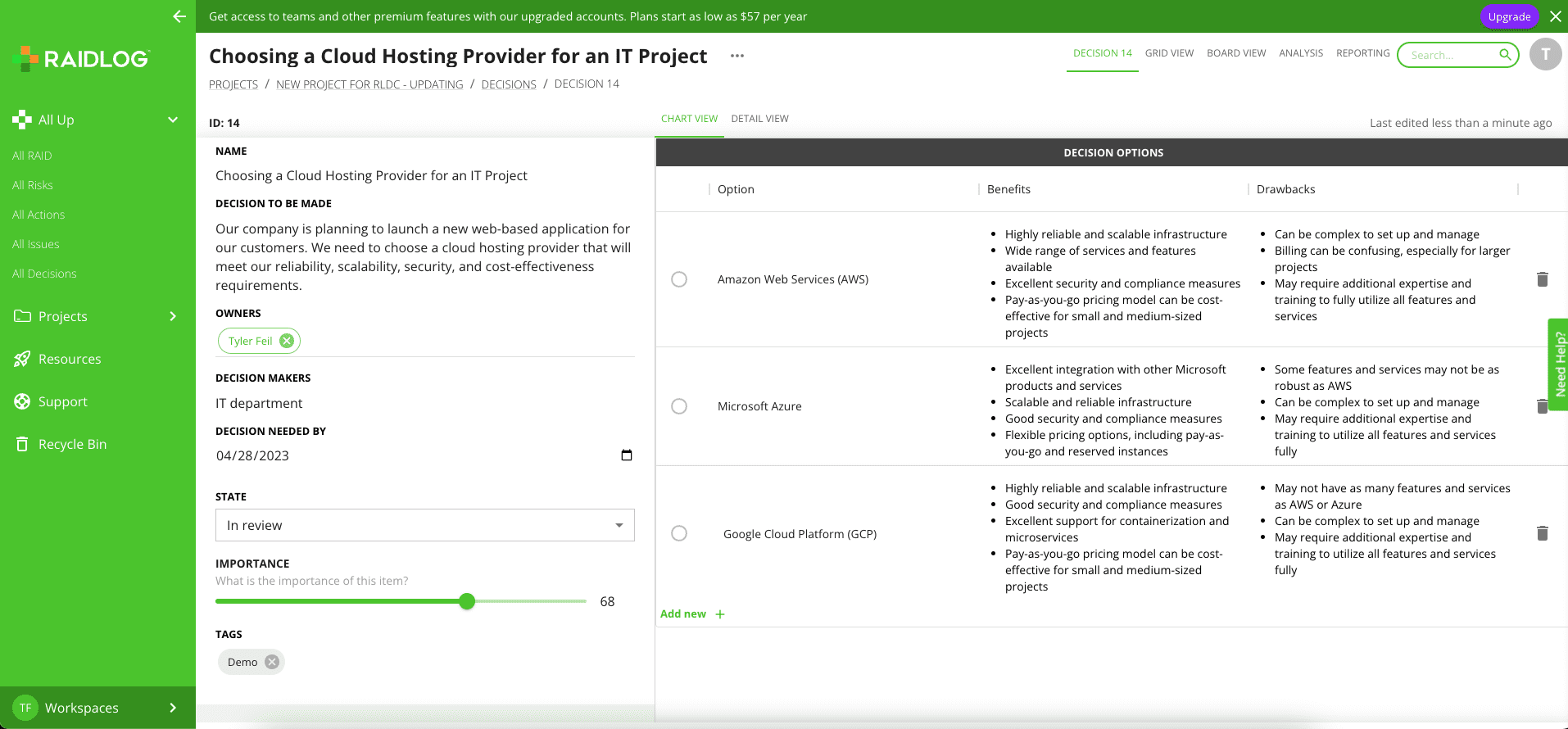
Task: Click the Upgrade button
Action: 1509,16
